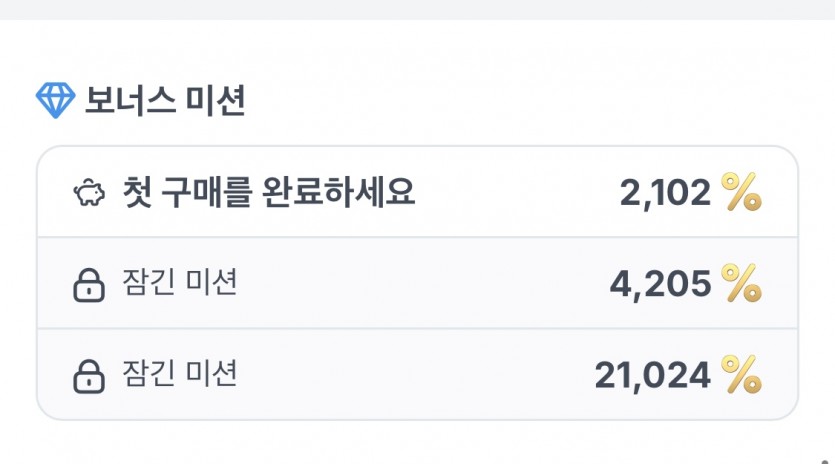The width and height of the screenshot is (835, 464).
Task: Open the 첫 구매를 완료하세요 mission
Action: pos(268,192)
